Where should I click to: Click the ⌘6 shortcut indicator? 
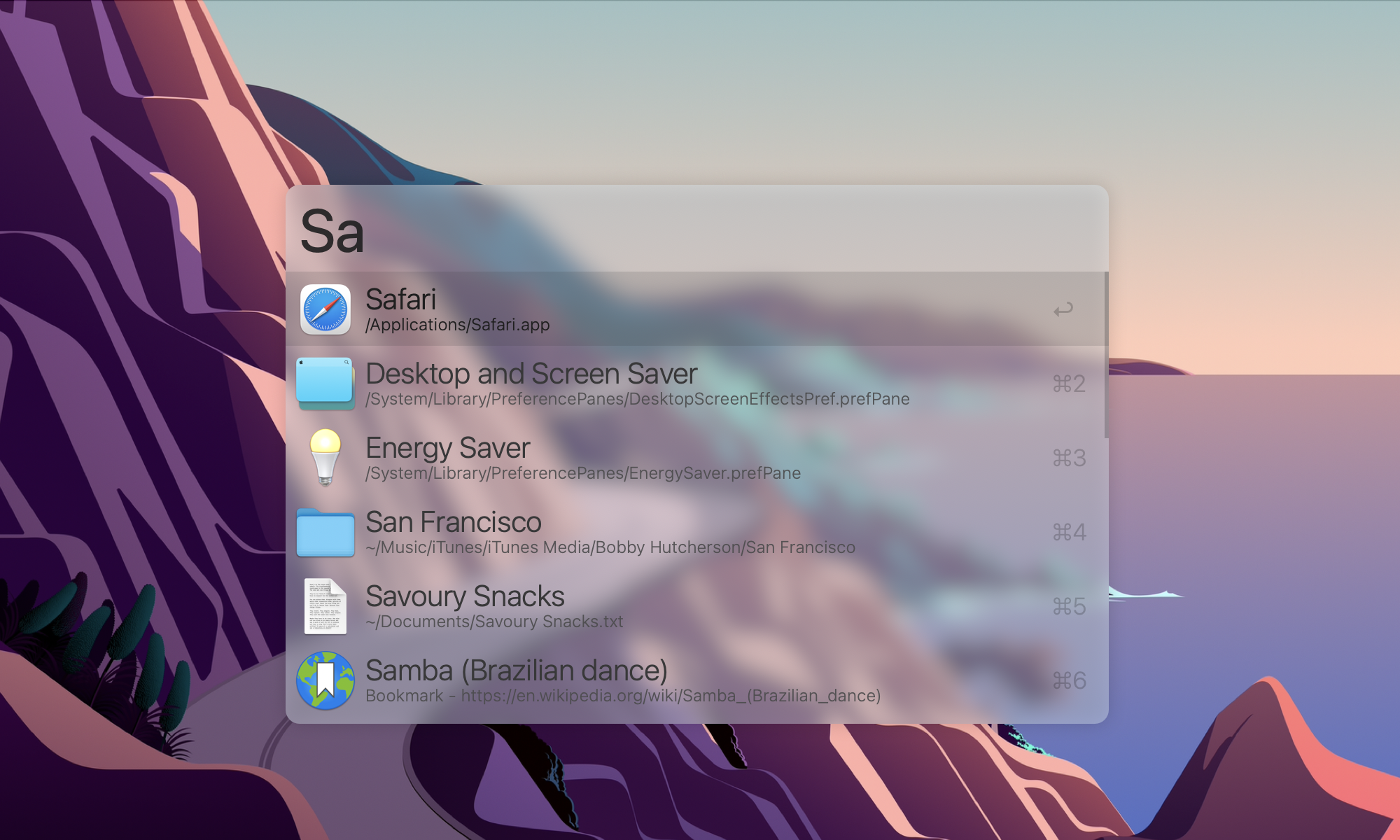[x=1069, y=680]
